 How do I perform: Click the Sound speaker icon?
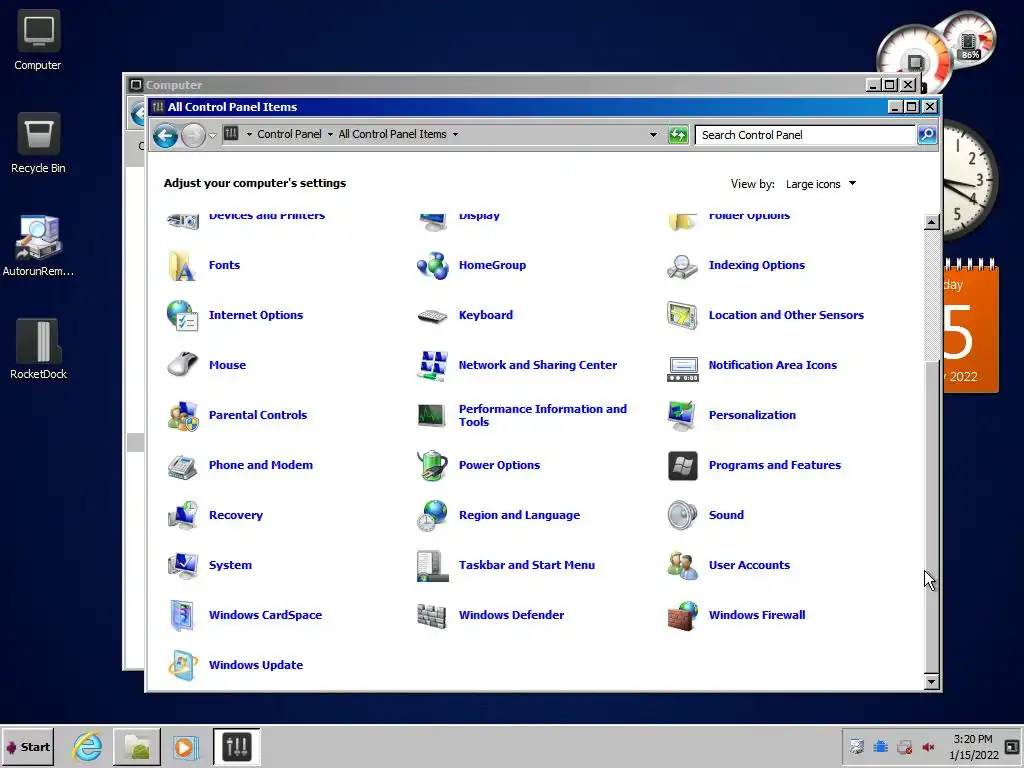coord(682,515)
